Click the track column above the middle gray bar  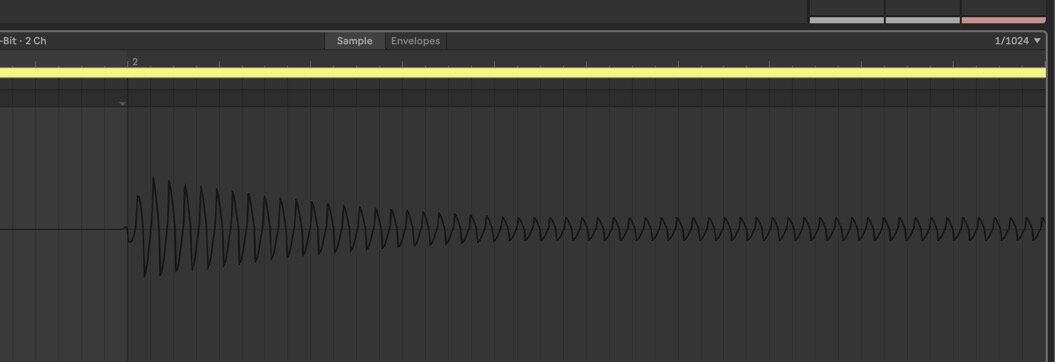click(x=922, y=7)
